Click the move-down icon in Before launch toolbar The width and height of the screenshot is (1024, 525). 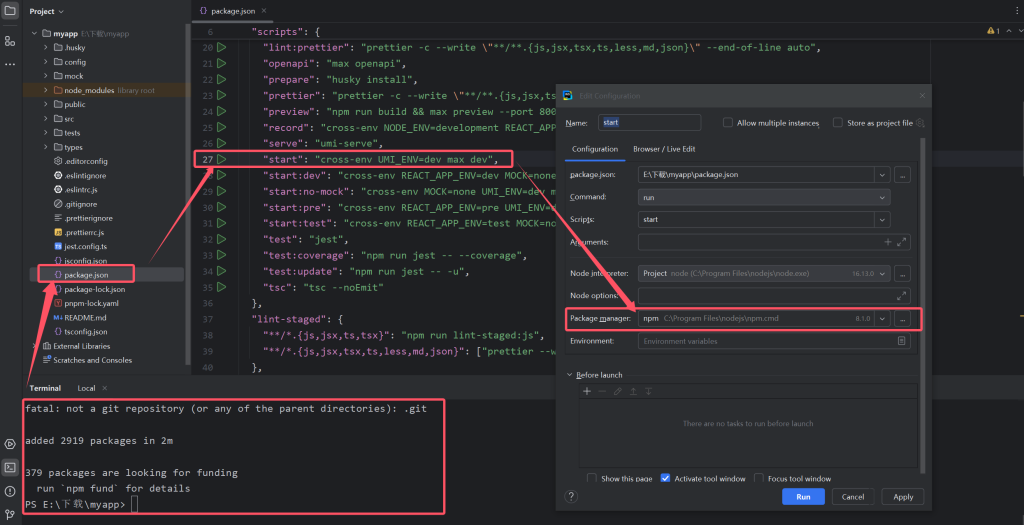click(x=648, y=391)
